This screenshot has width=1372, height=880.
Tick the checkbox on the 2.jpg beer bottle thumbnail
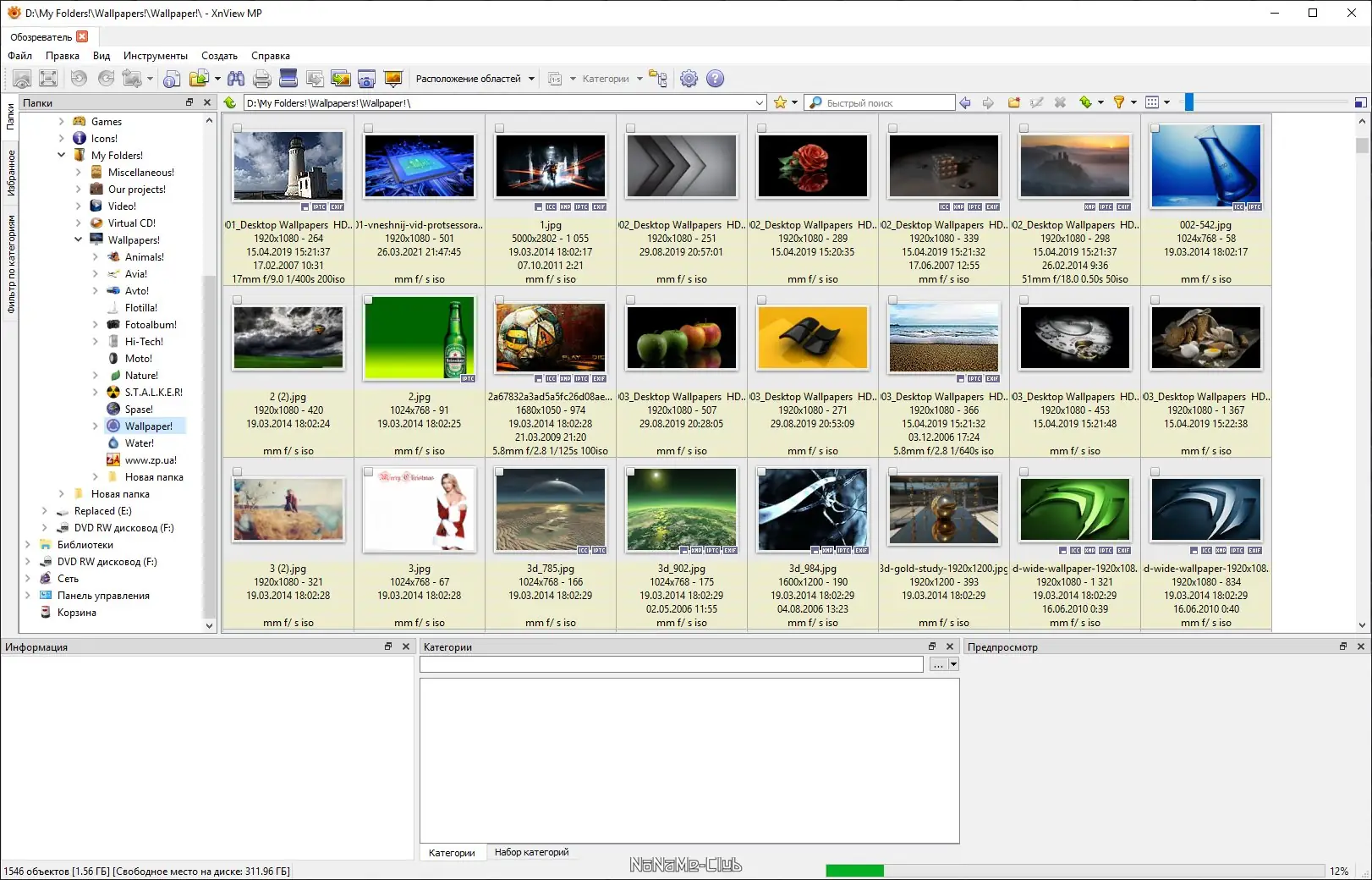coord(369,300)
